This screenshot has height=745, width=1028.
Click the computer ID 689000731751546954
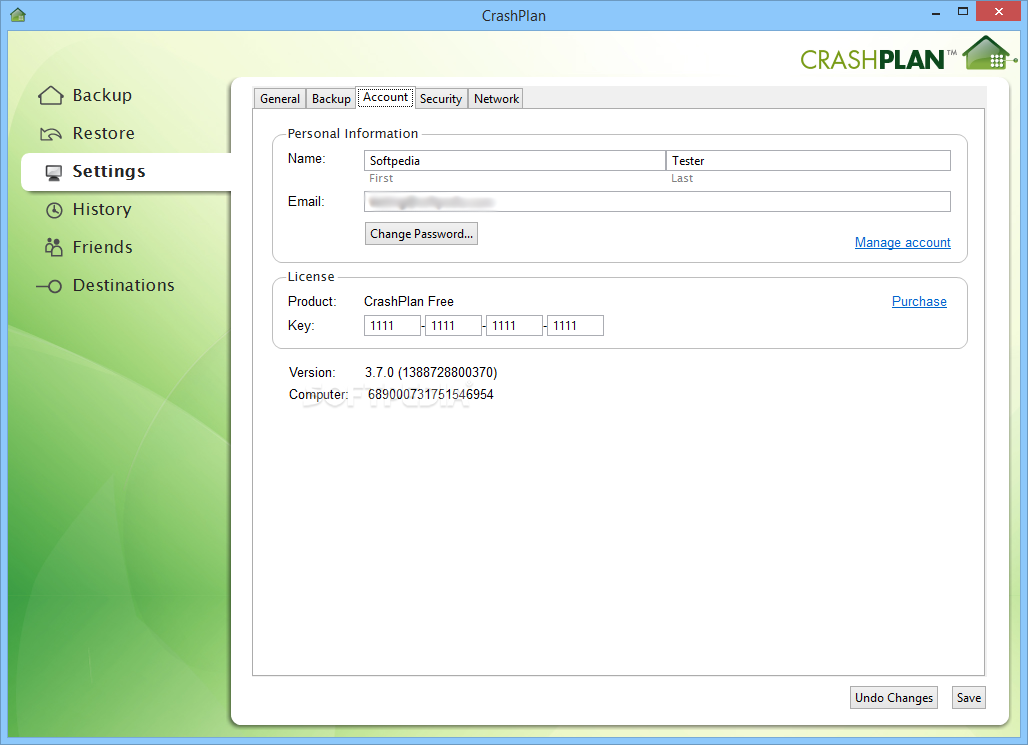pyautogui.click(x=431, y=394)
